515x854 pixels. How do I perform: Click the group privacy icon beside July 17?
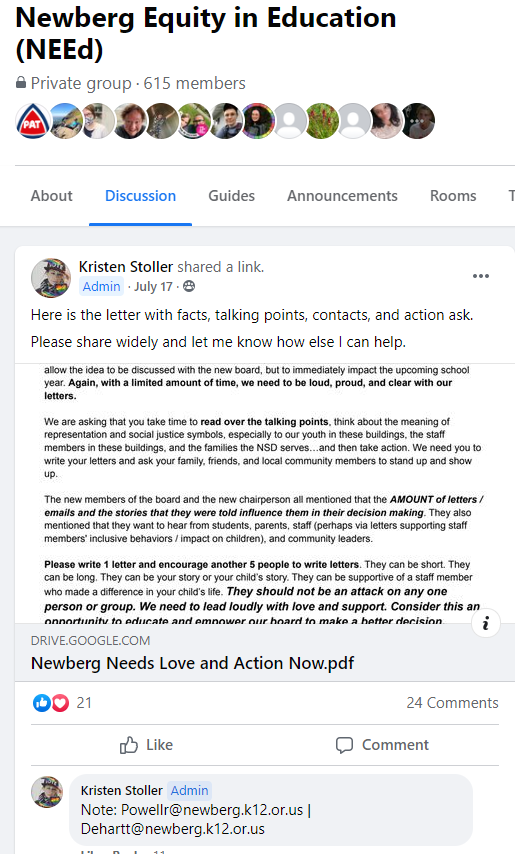pyautogui.click(x=189, y=286)
